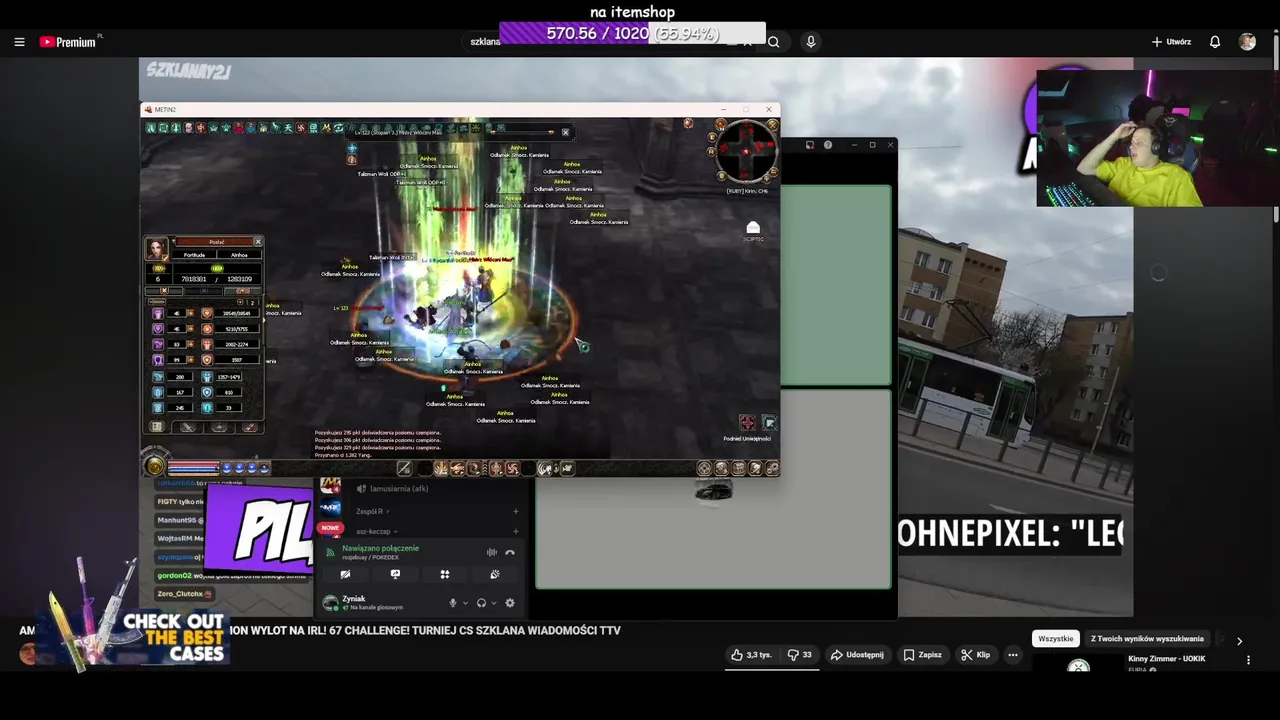Open the NOWE Discord server badge
The width and height of the screenshot is (1280, 720).
pos(329,527)
